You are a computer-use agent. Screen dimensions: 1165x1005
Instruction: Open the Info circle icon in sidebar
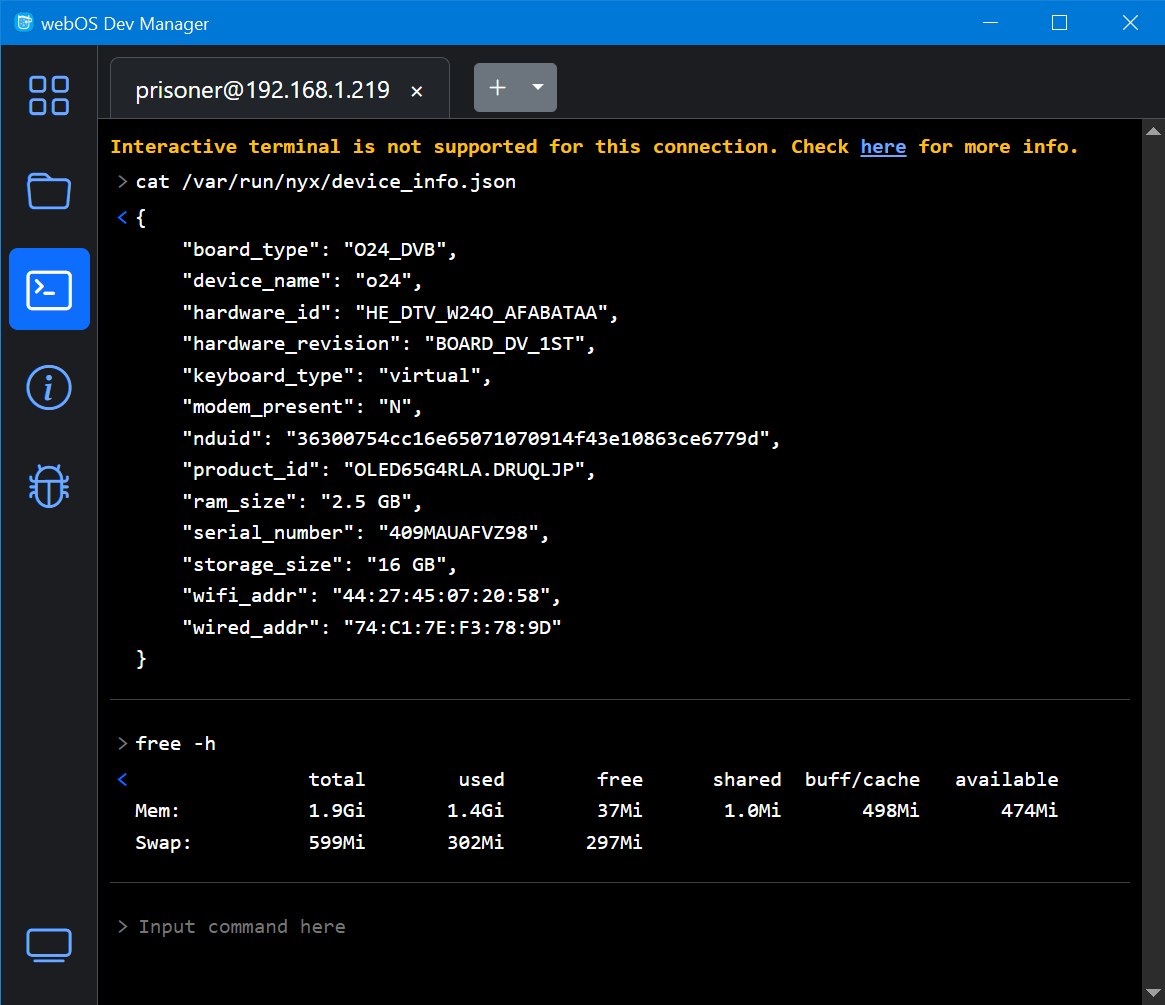click(x=49, y=387)
